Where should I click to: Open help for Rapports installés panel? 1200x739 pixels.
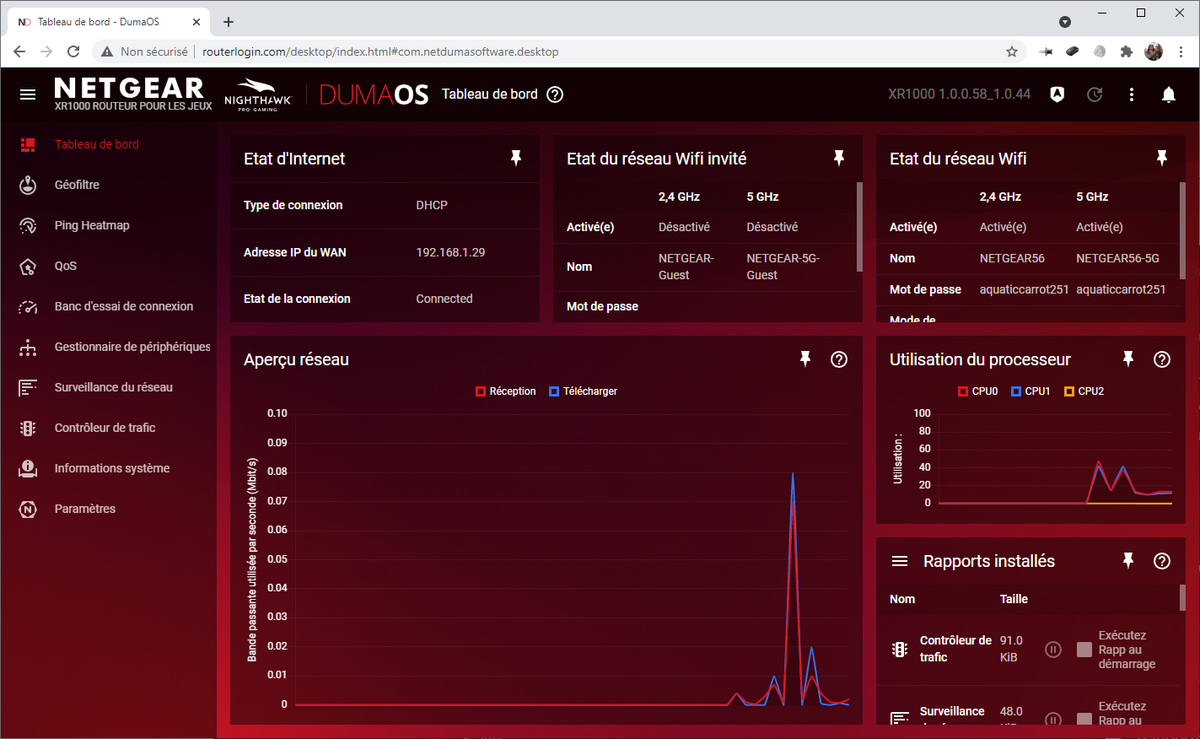1162,561
